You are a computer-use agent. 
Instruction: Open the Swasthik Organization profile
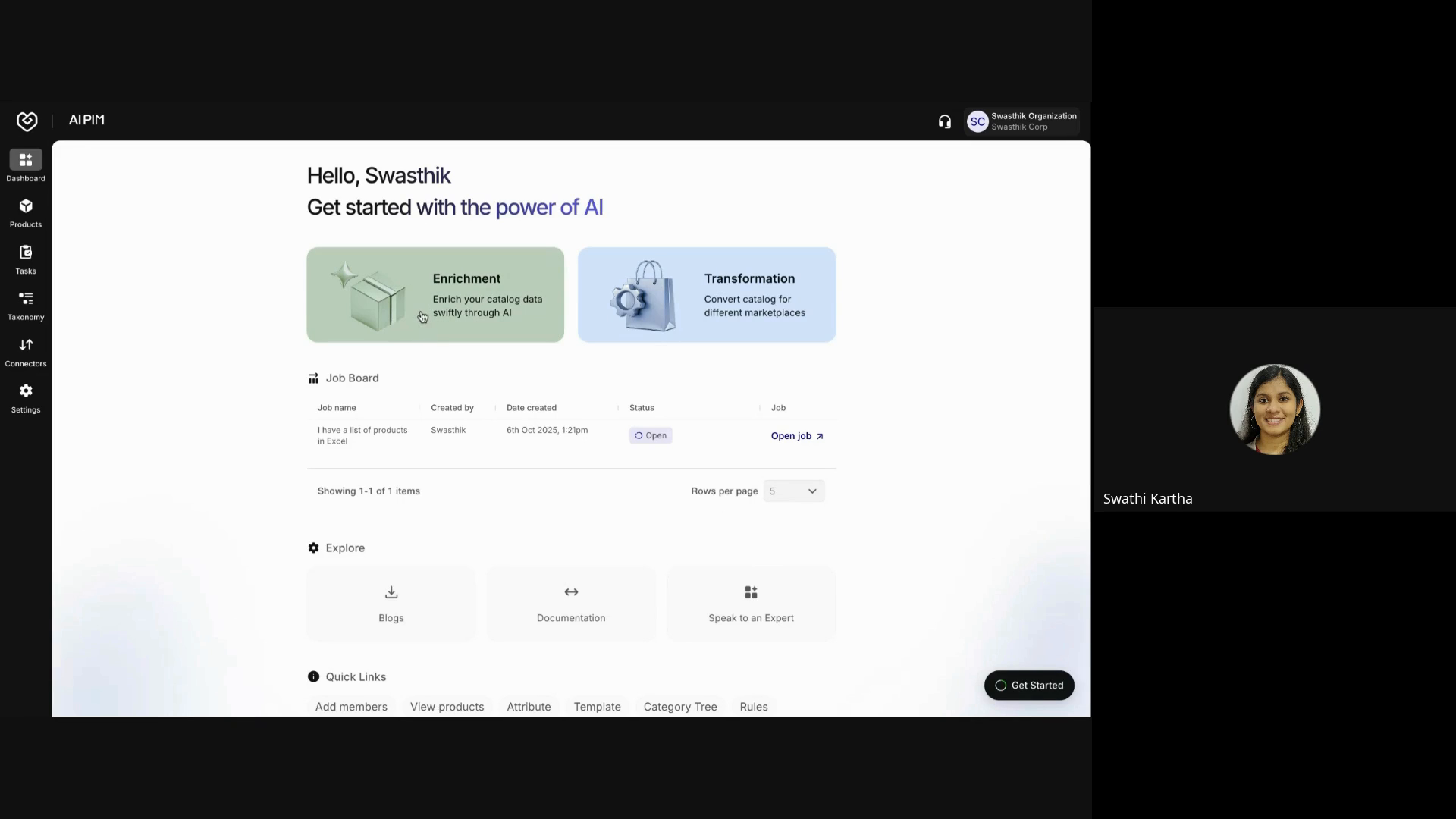point(1021,121)
